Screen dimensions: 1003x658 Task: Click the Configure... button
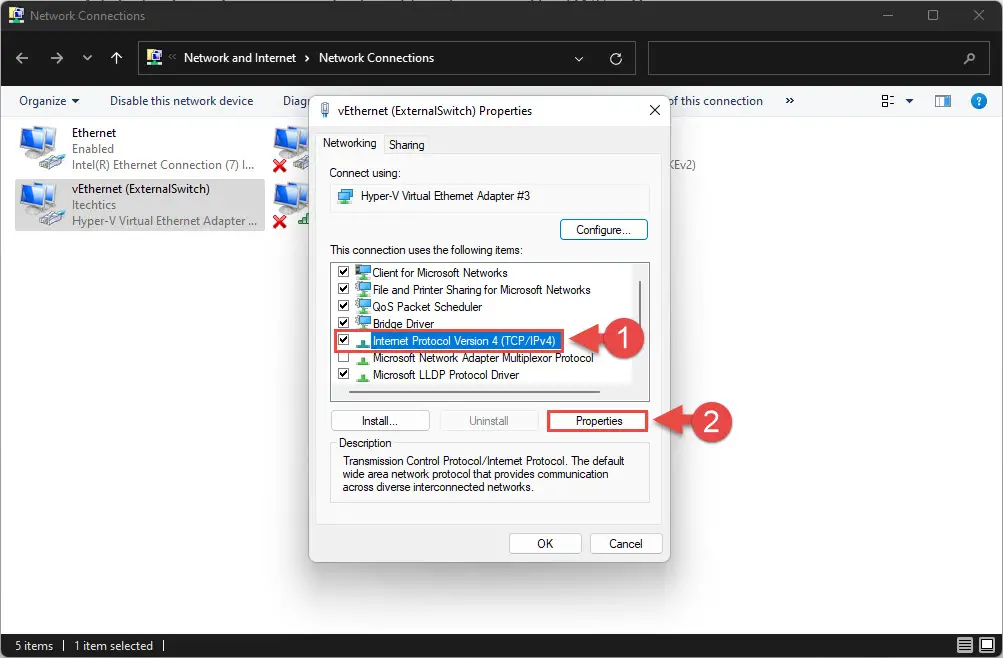(x=603, y=230)
